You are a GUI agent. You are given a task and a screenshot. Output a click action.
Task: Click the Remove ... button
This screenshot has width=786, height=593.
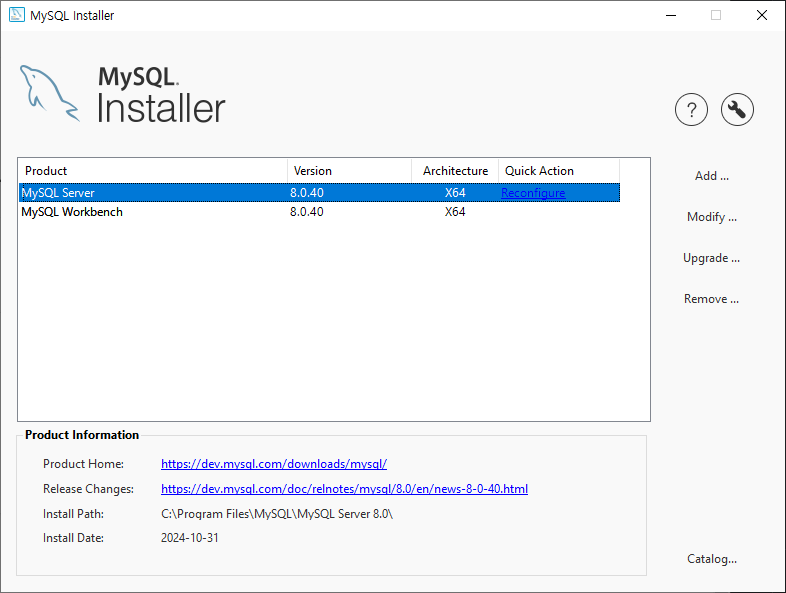point(711,299)
